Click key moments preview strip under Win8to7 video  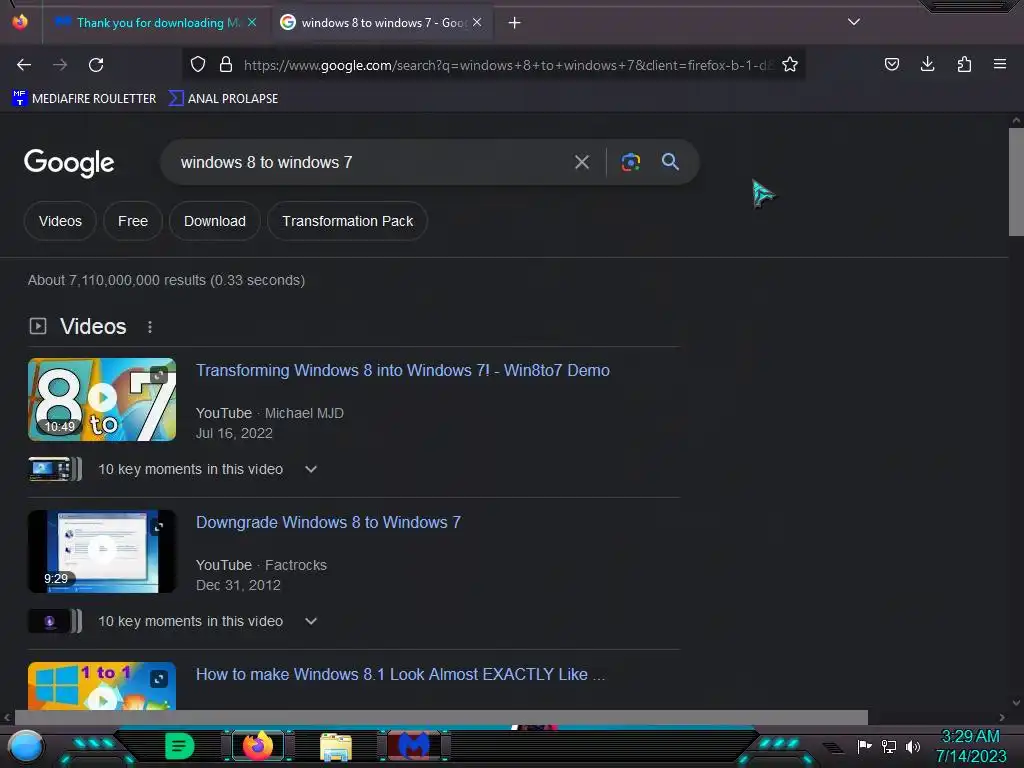click(56, 469)
